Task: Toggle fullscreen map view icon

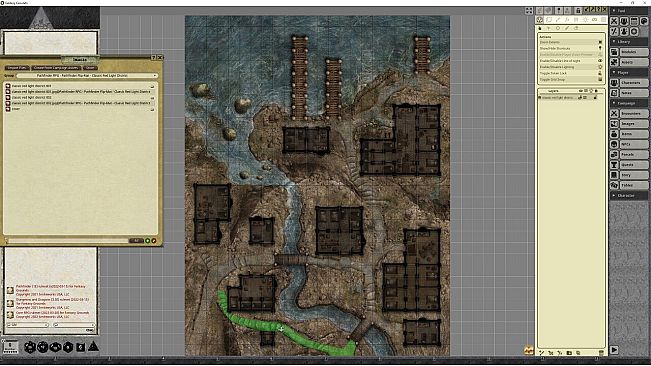Action: [529, 11]
